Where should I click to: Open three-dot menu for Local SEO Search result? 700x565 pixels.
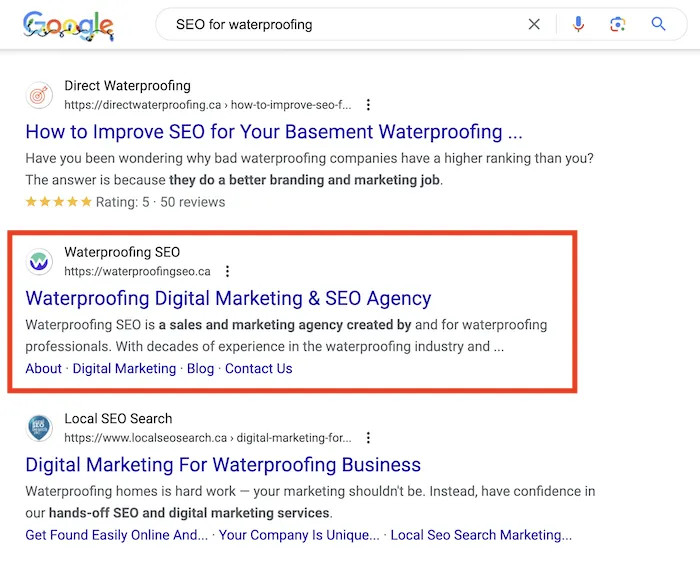tap(368, 438)
